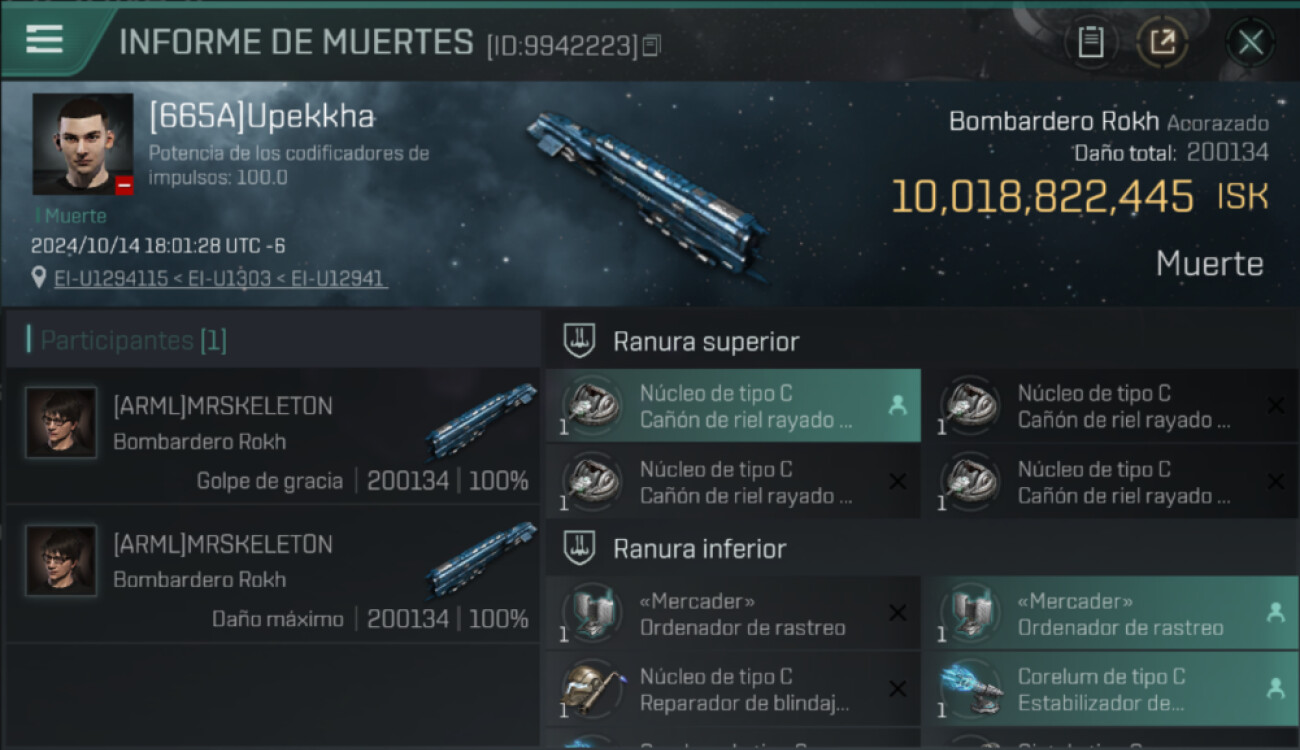The image size is (1300, 750).
Task: Open Upekkha's character portrait
Action: [x=83, y=144]
